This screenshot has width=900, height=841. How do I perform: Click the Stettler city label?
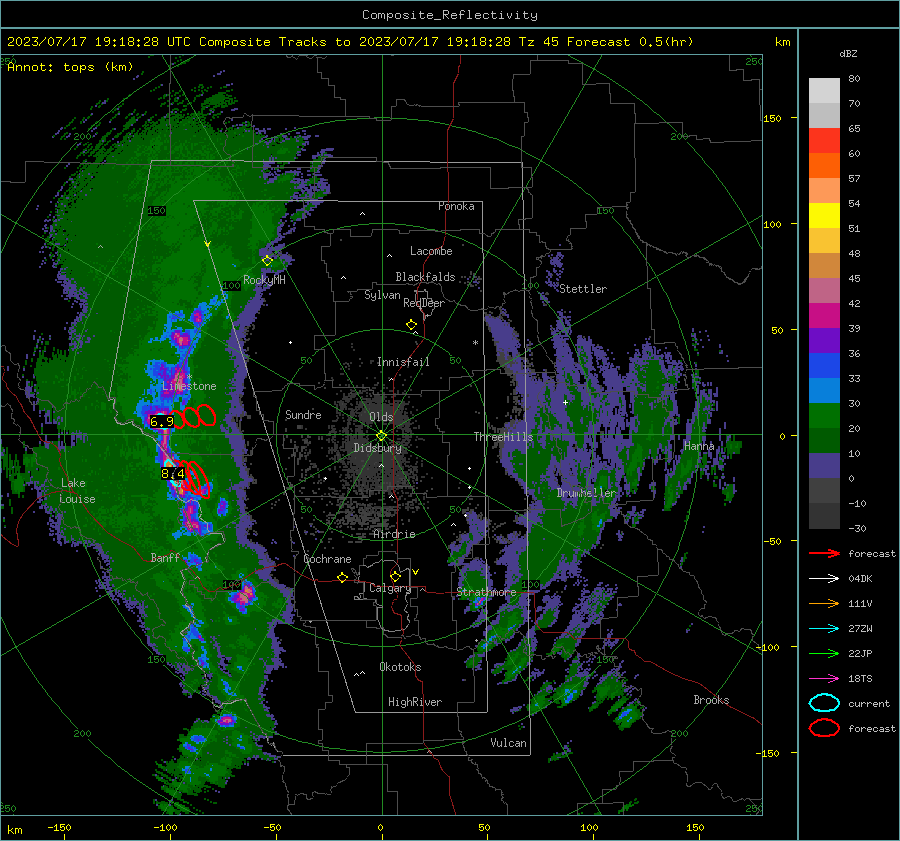tap(583, 289)
